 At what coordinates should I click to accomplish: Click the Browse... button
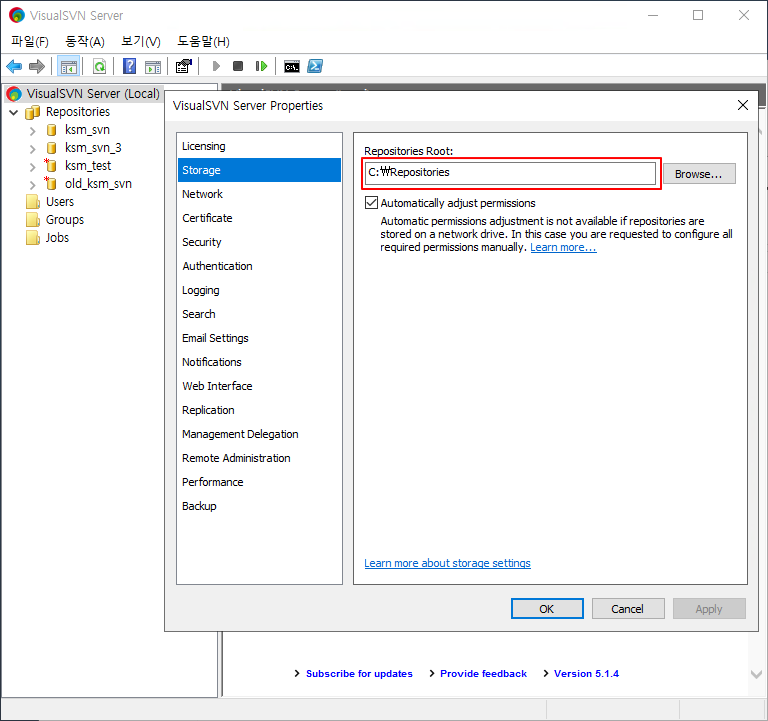(x=699, y=174)
